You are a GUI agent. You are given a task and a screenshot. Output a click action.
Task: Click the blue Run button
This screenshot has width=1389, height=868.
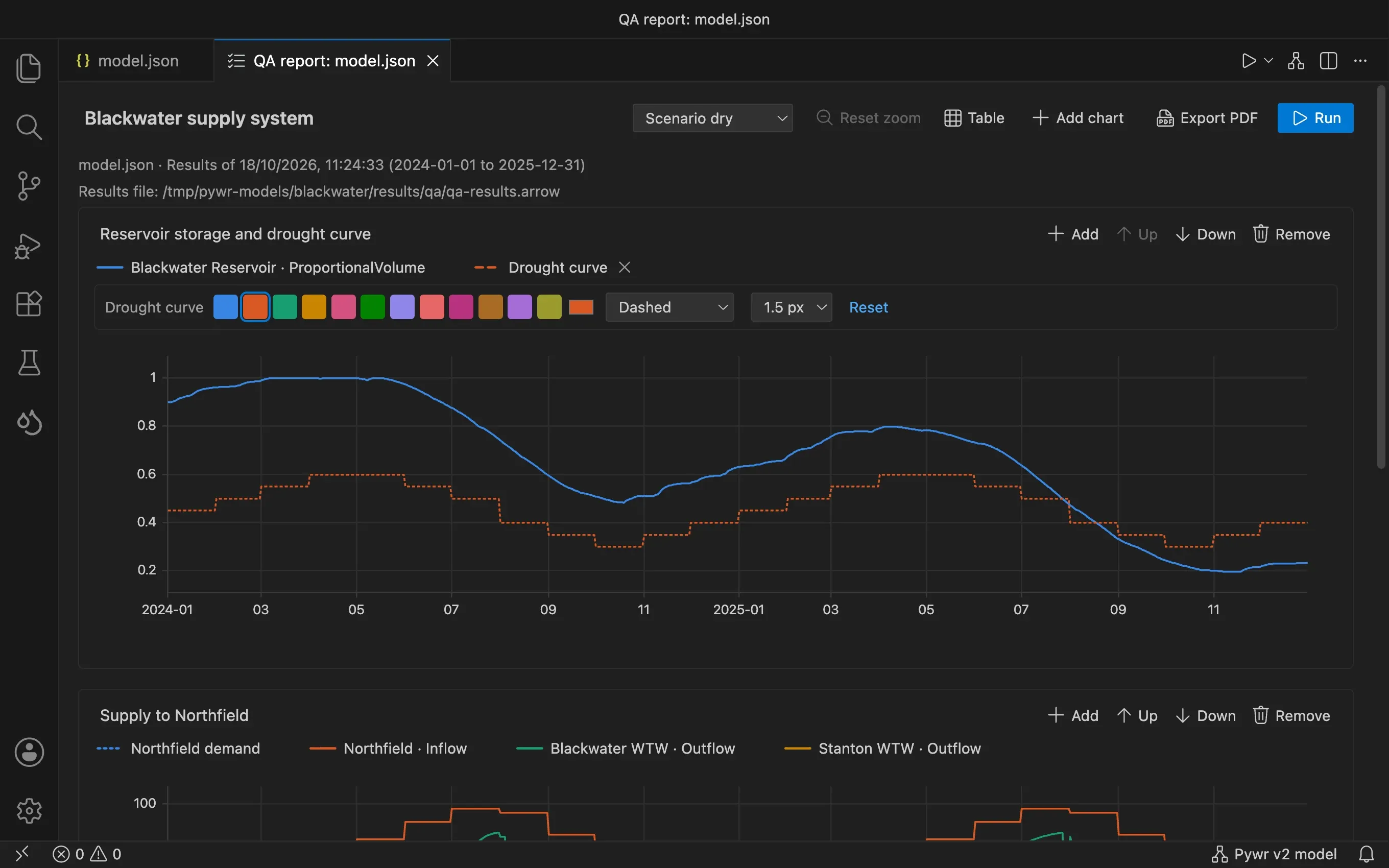[1315, 118]
